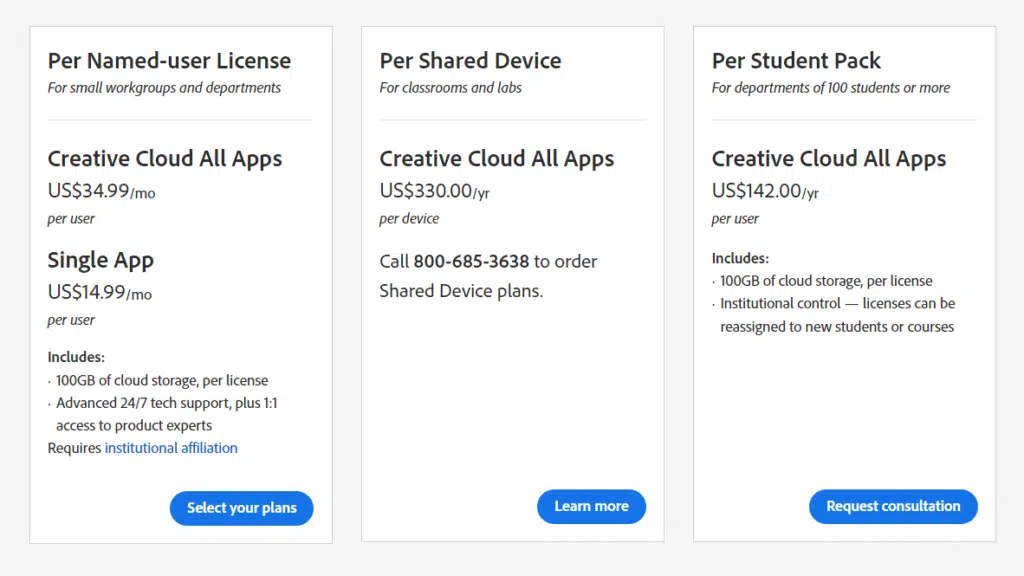Open the Learn more button

pos(591,506)
